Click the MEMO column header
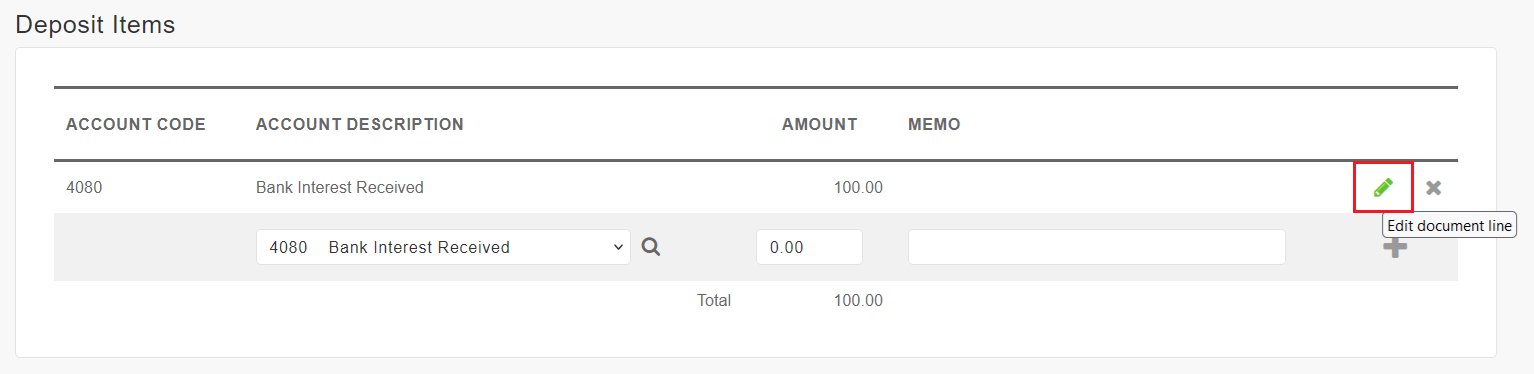The height and width of the screenshot is (374, 1534). click(x=934, y=125)
